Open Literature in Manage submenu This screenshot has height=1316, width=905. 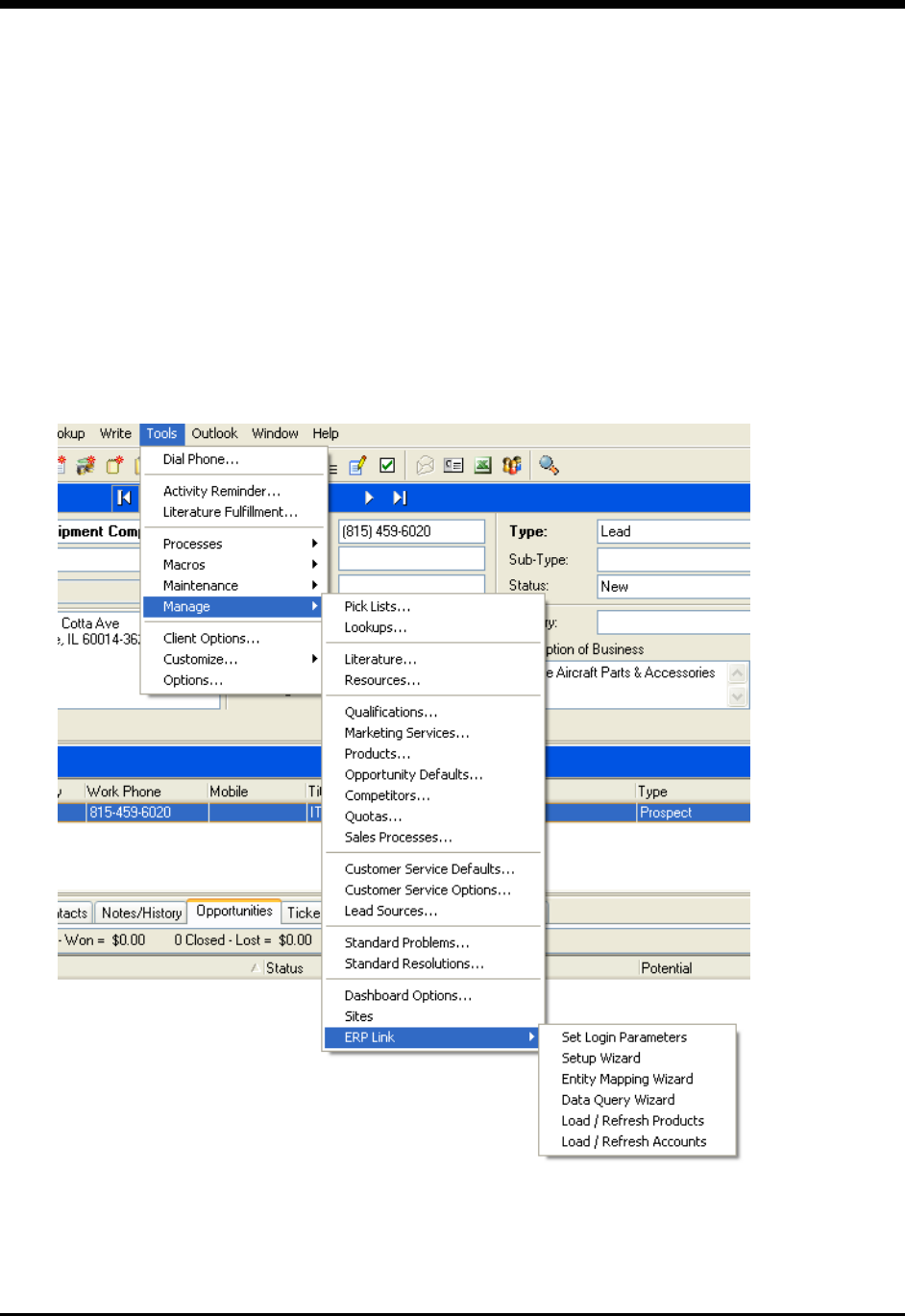pyautogui.click(x=432, y=660)
